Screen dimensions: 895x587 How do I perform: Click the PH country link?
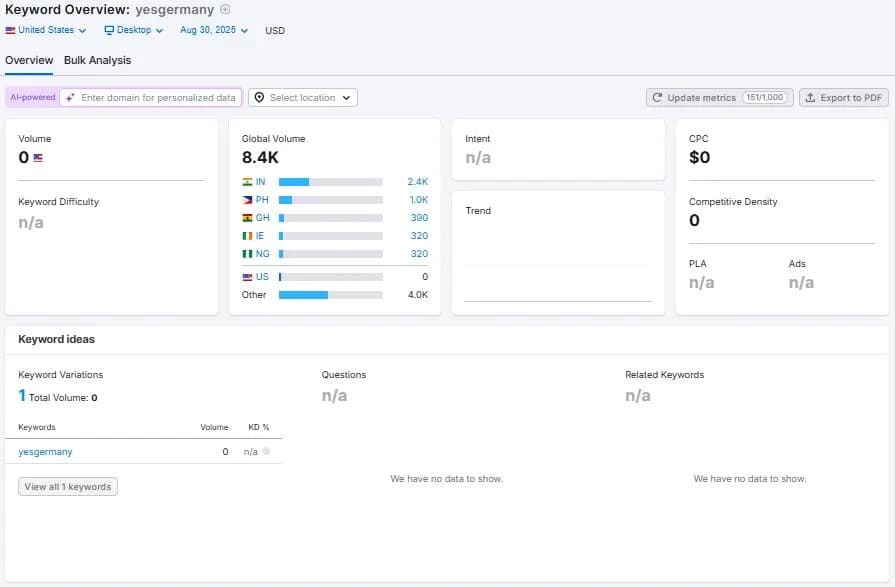pos(262,200)
